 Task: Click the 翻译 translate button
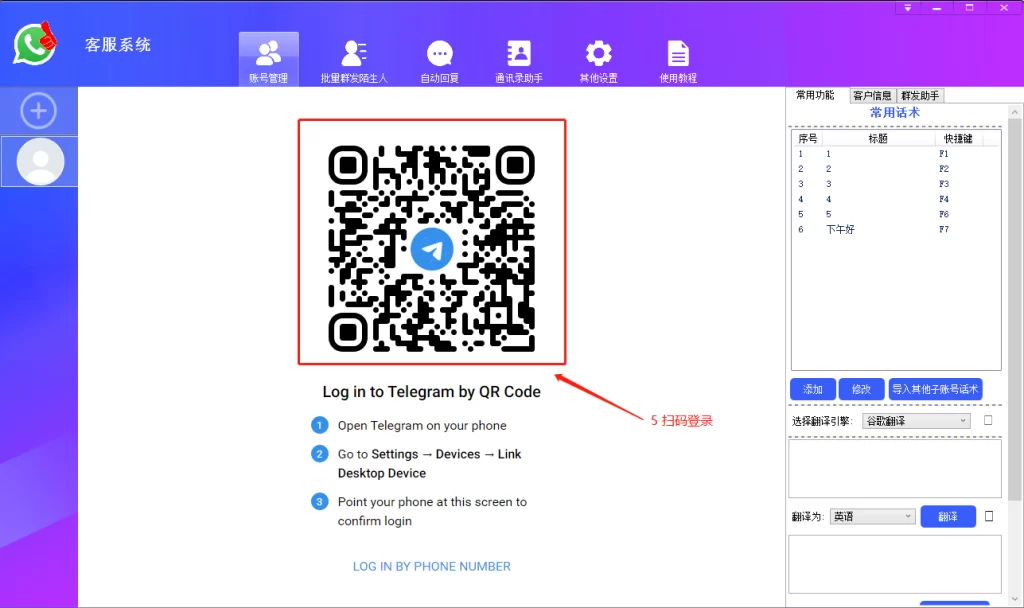point(948,517)
